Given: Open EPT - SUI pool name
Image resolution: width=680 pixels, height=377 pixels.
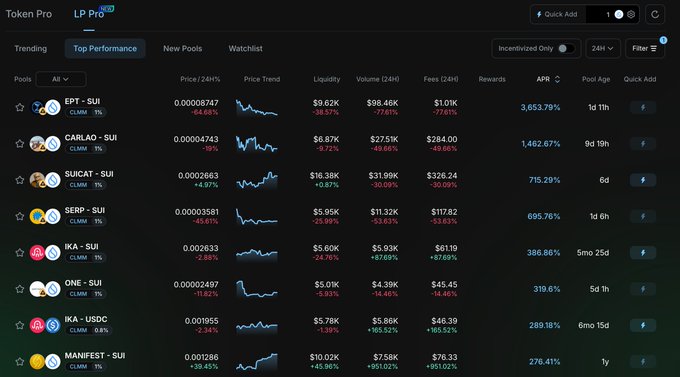Looking at the screenshot, I should (82, 102).
